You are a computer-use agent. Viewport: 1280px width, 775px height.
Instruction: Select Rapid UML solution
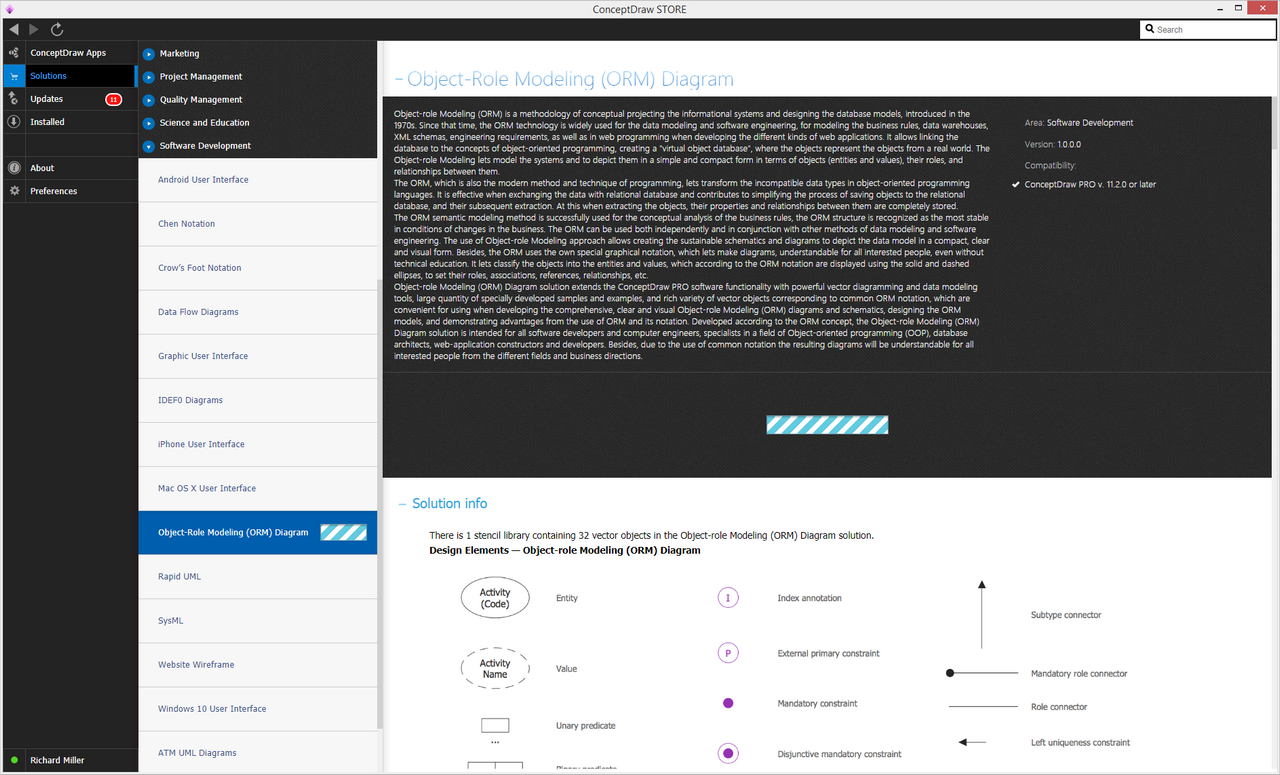[x=258, y=577]
